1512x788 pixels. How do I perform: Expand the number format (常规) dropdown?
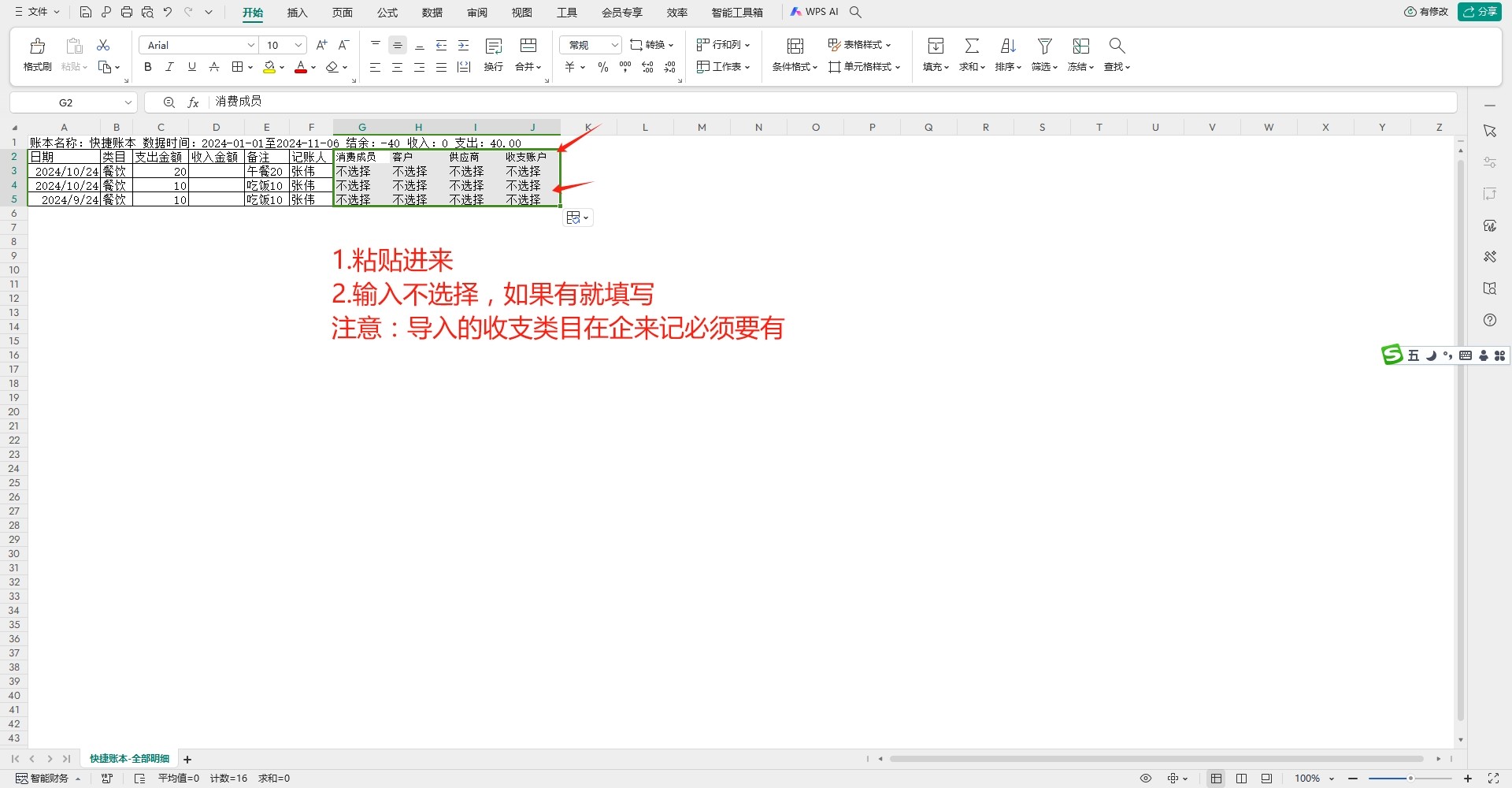click(x=614, y=46)
